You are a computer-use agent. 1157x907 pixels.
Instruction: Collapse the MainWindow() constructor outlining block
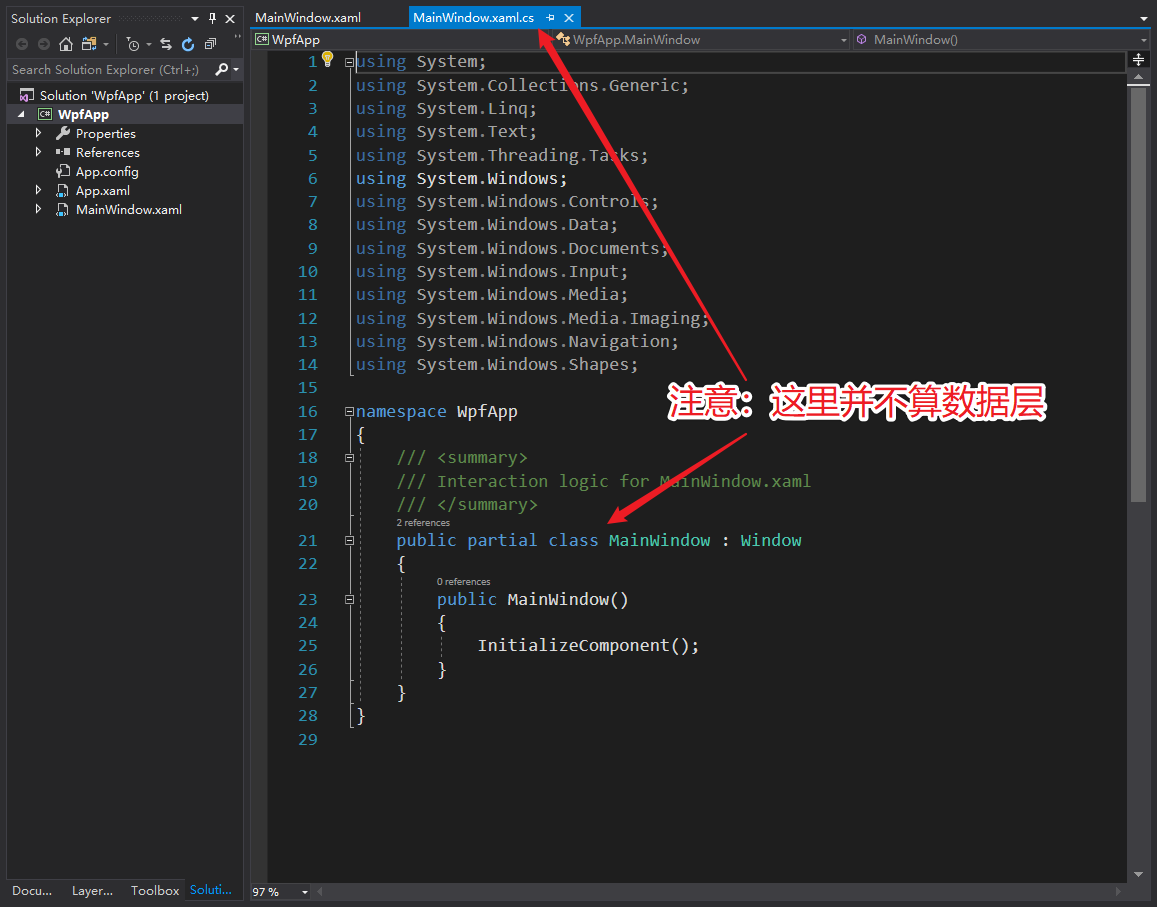350,600
